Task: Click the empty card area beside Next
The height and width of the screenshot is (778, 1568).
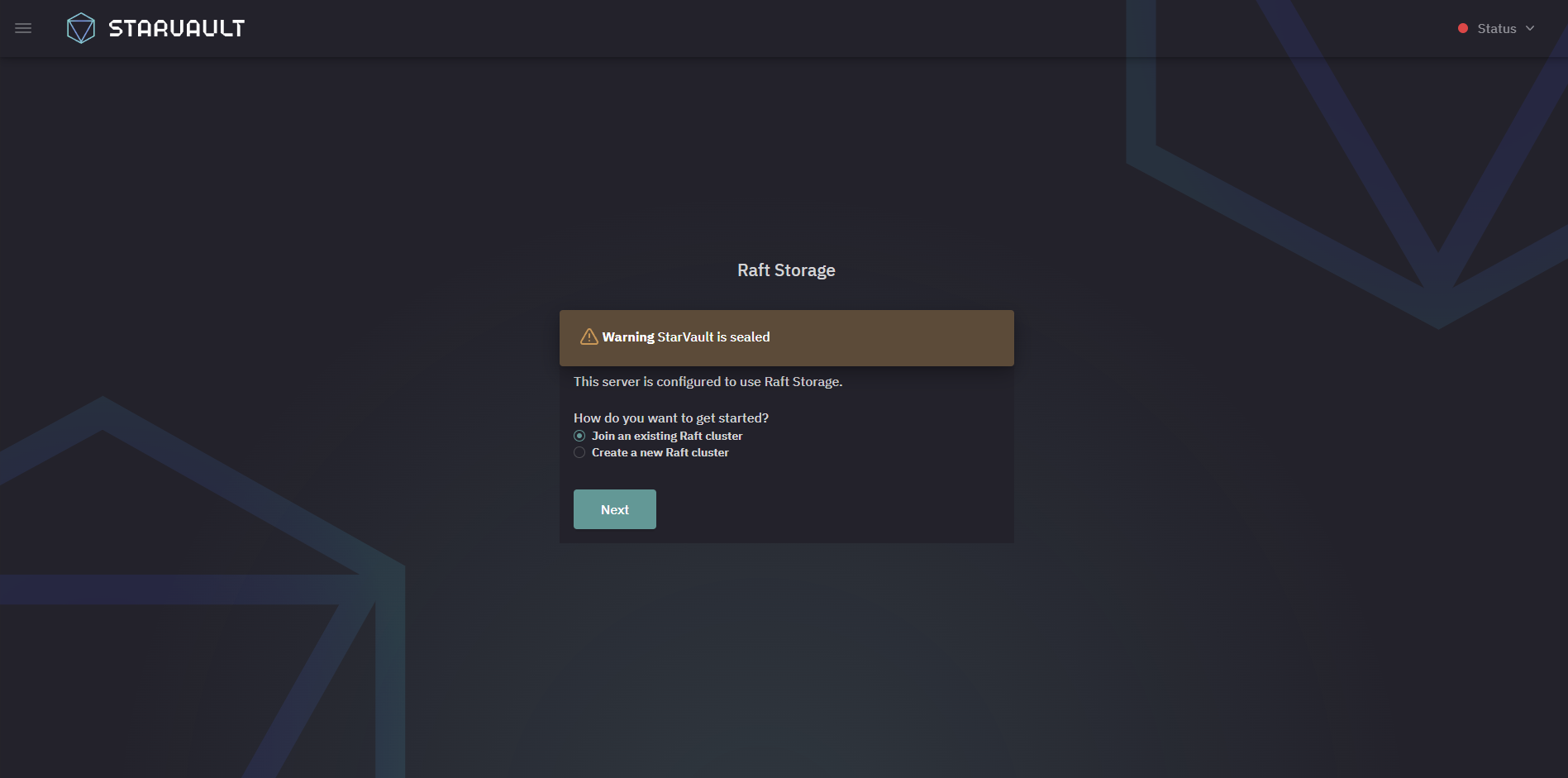Action: pos(835,509)
